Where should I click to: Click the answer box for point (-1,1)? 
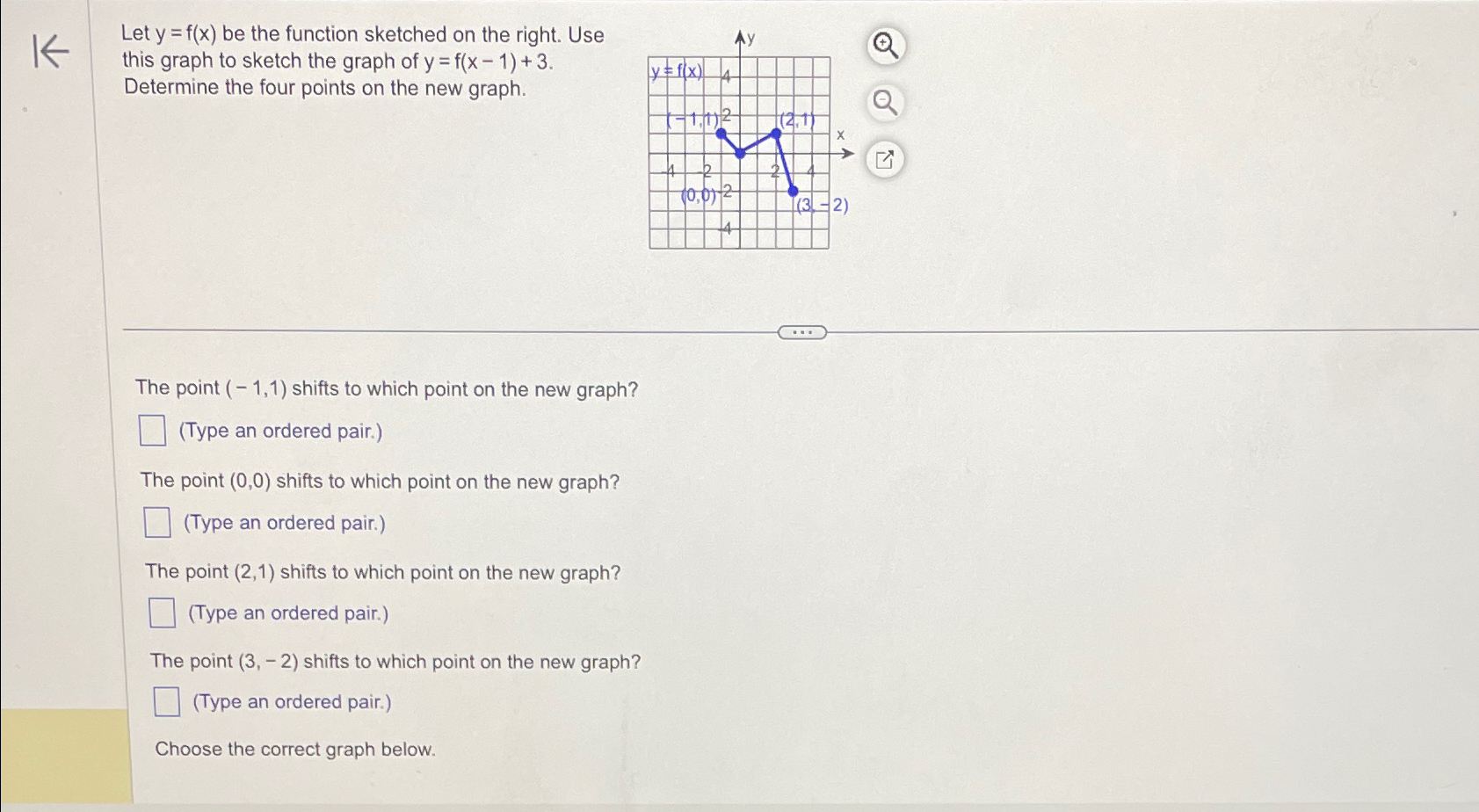pos(154,430)
